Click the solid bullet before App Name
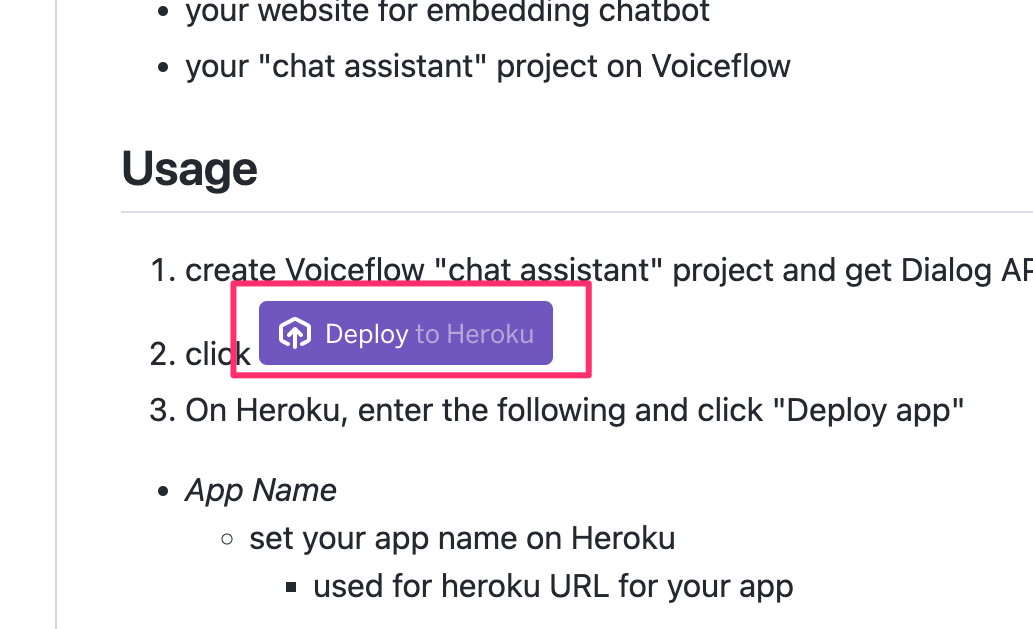The image size is (1033, 629). point(163,491)
